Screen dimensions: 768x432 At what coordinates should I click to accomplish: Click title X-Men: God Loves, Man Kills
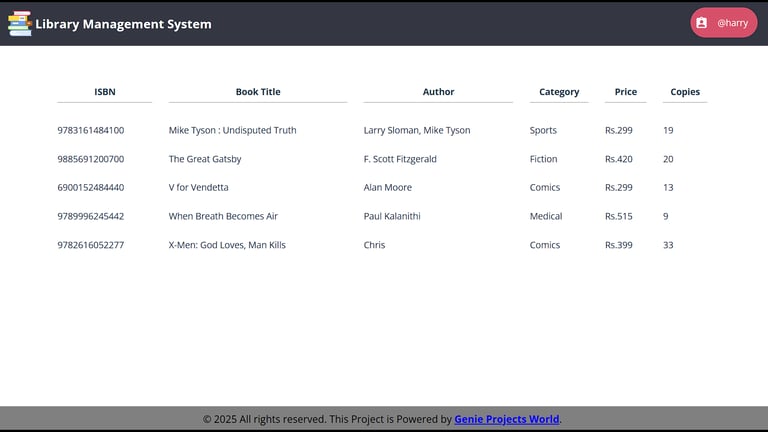227,245
